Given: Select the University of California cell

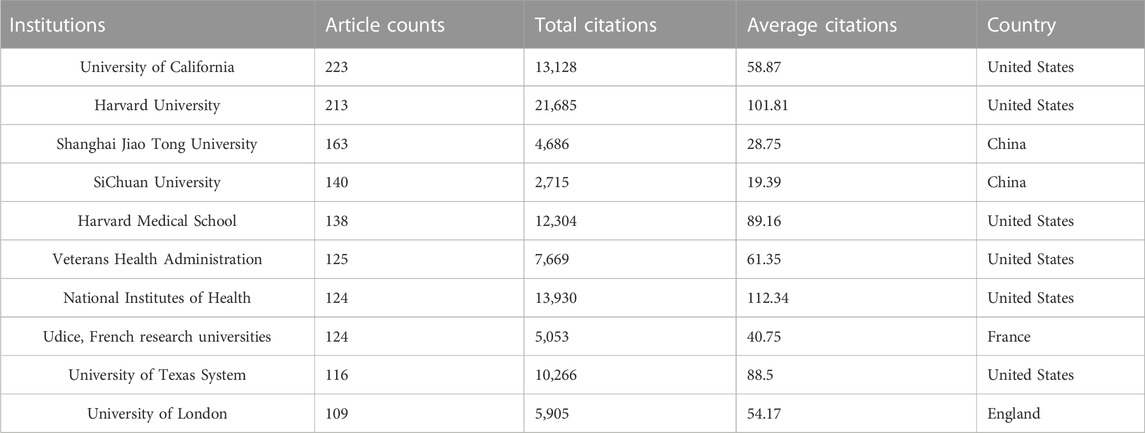Looking at the screenshot, I should tap(157, 67).
